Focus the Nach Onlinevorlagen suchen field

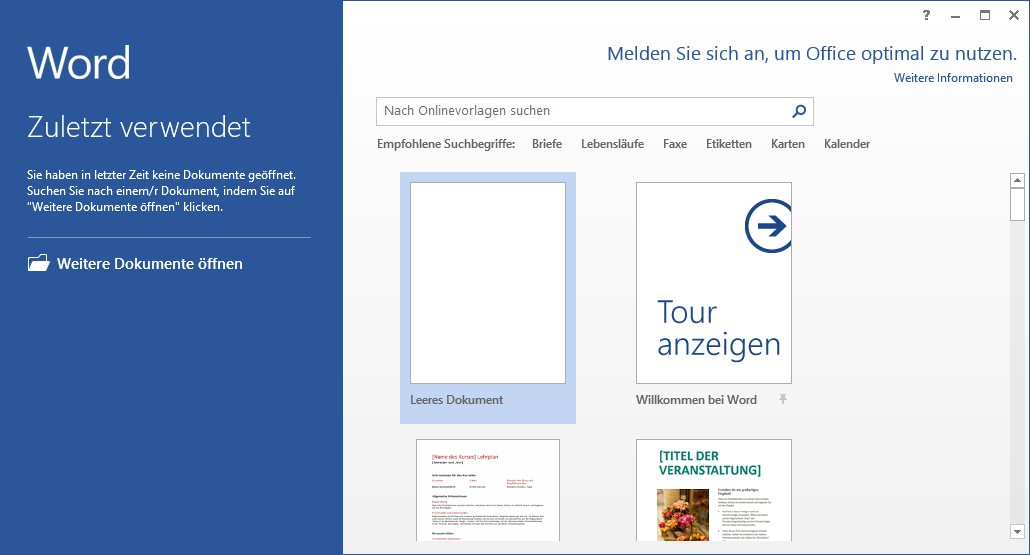[x=580, y=111]
